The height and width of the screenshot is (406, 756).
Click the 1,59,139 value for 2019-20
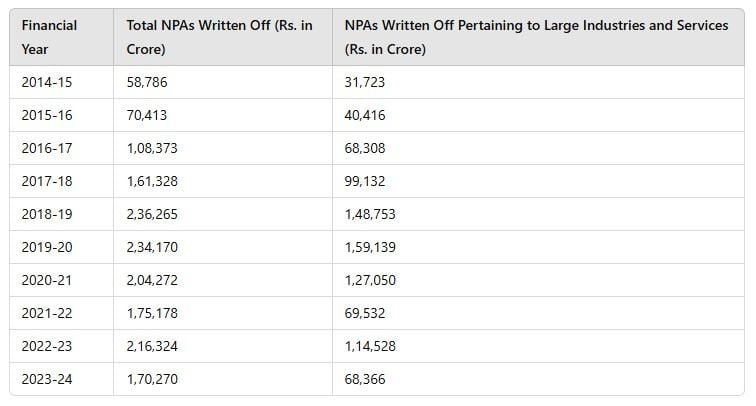(370, 247)
